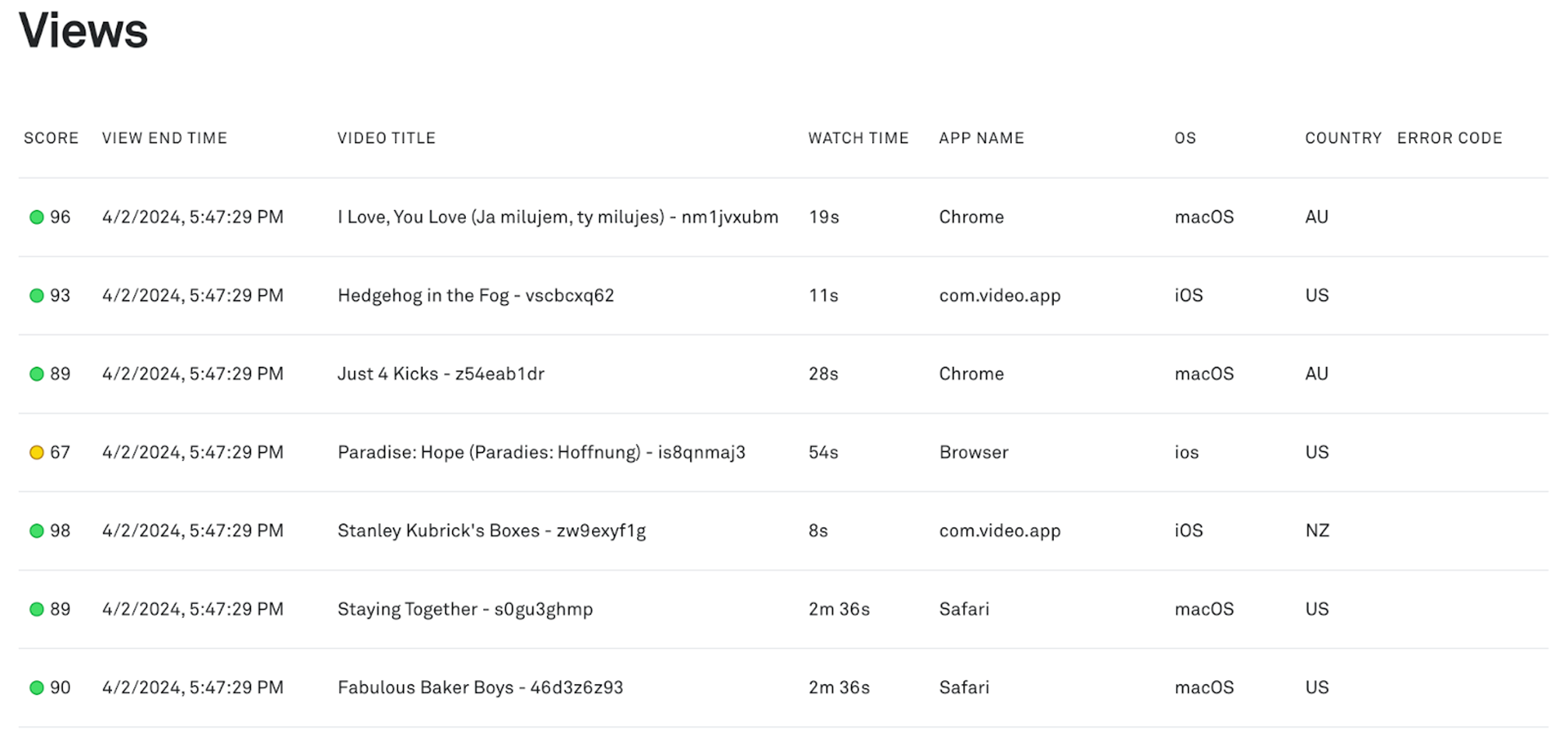Click the green dot in the Just 4 Kicks row
Screen dimensions: 1568x733
click(36, 374)
